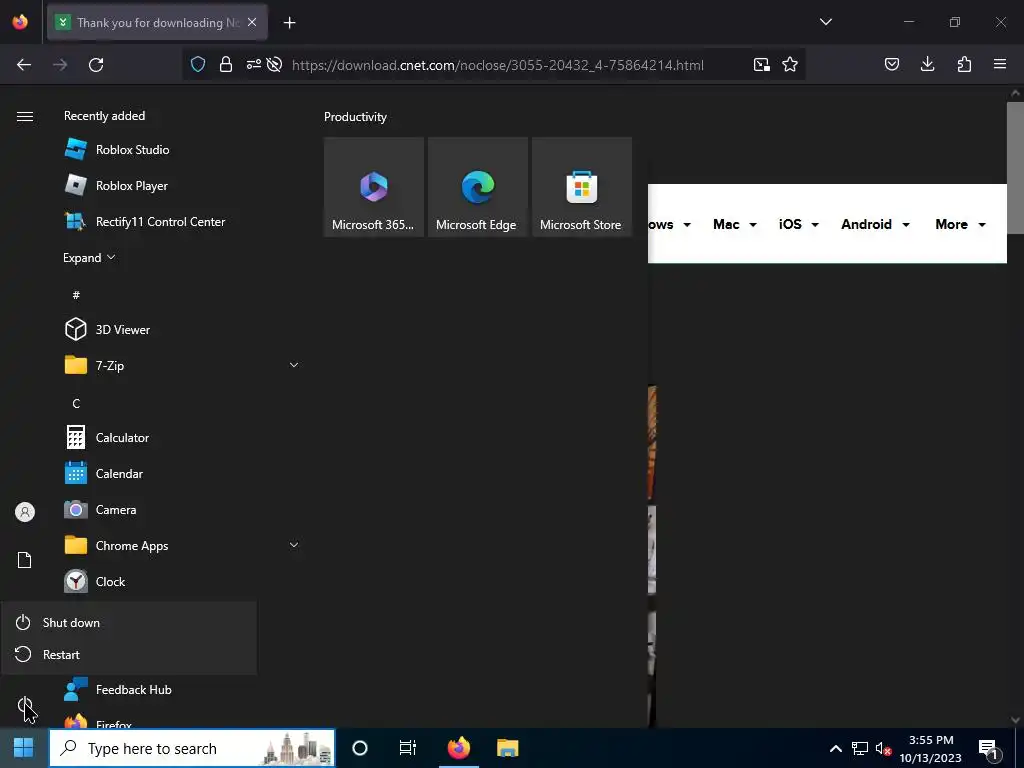Open Firefox downloads panel
This screenshot has width=1024, height=768.
click(x=927, y=64)
